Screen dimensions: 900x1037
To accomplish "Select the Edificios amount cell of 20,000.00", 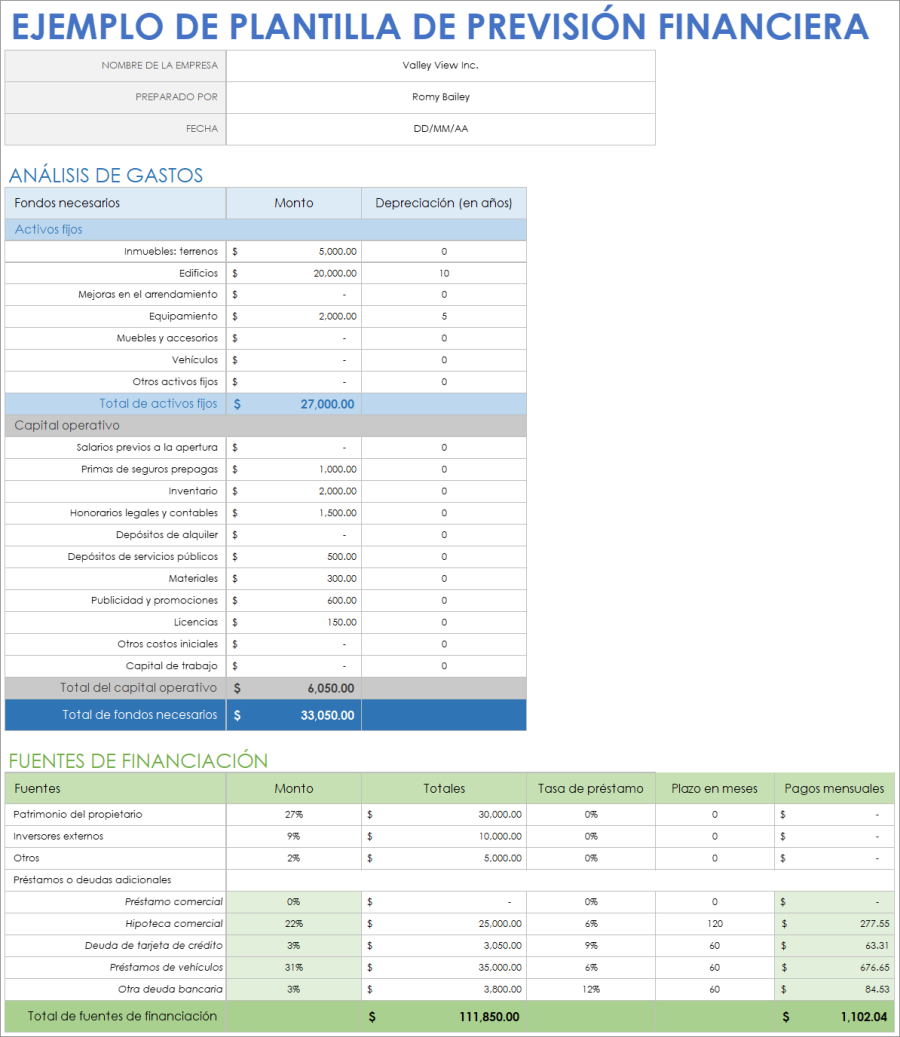I will (295, 273).
